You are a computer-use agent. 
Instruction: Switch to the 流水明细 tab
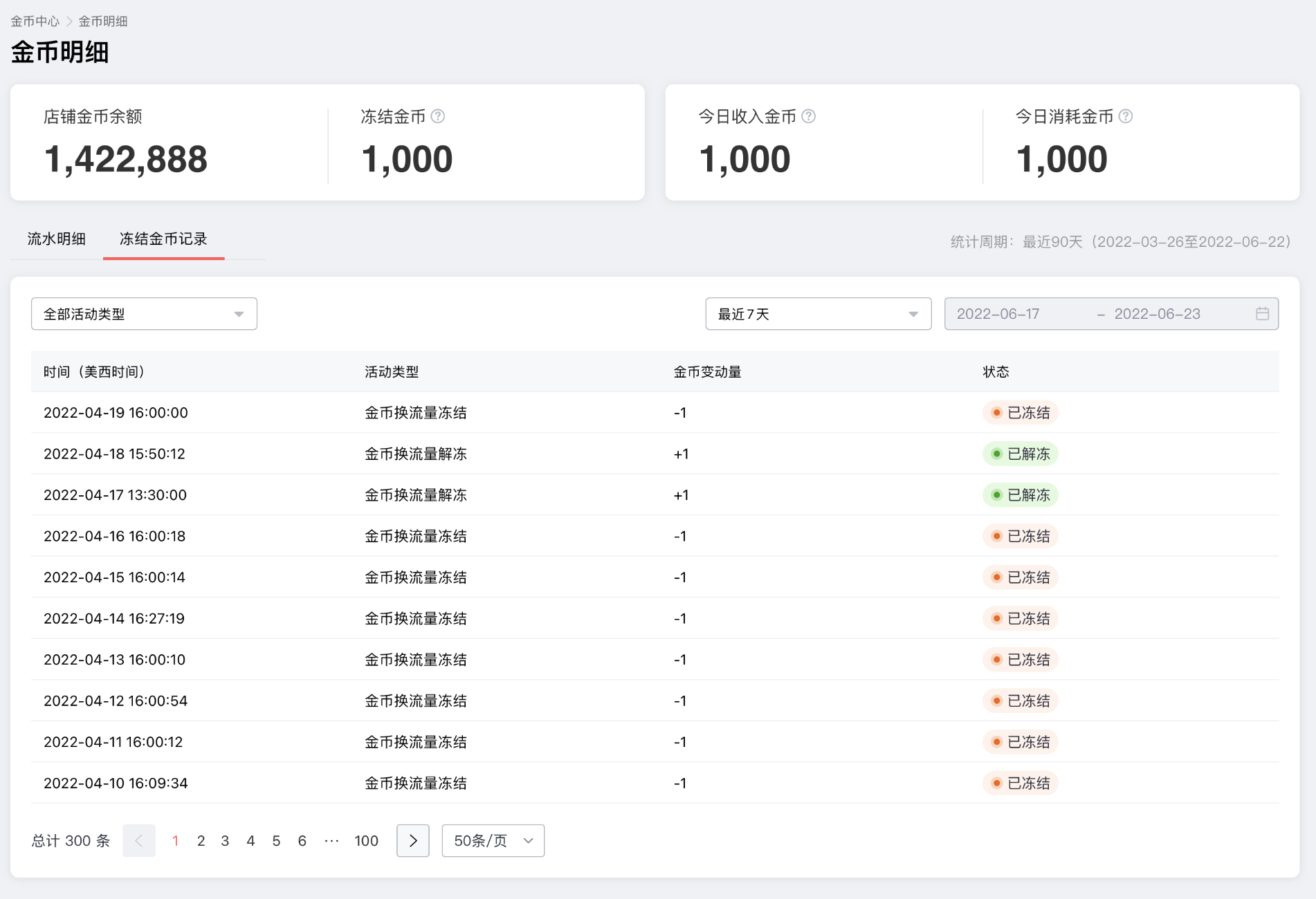(57, 239)
